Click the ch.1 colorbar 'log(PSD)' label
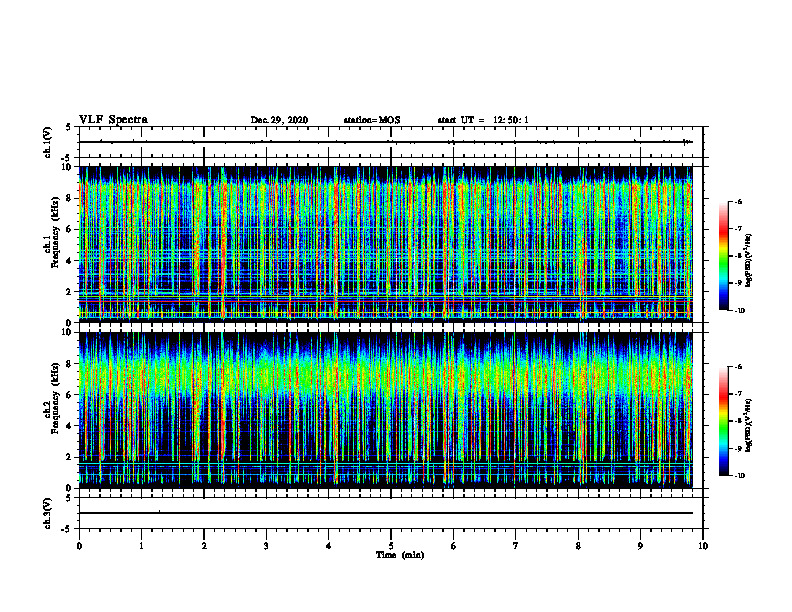The width and height of the screenshot is (792, 612). coord(750,261)
